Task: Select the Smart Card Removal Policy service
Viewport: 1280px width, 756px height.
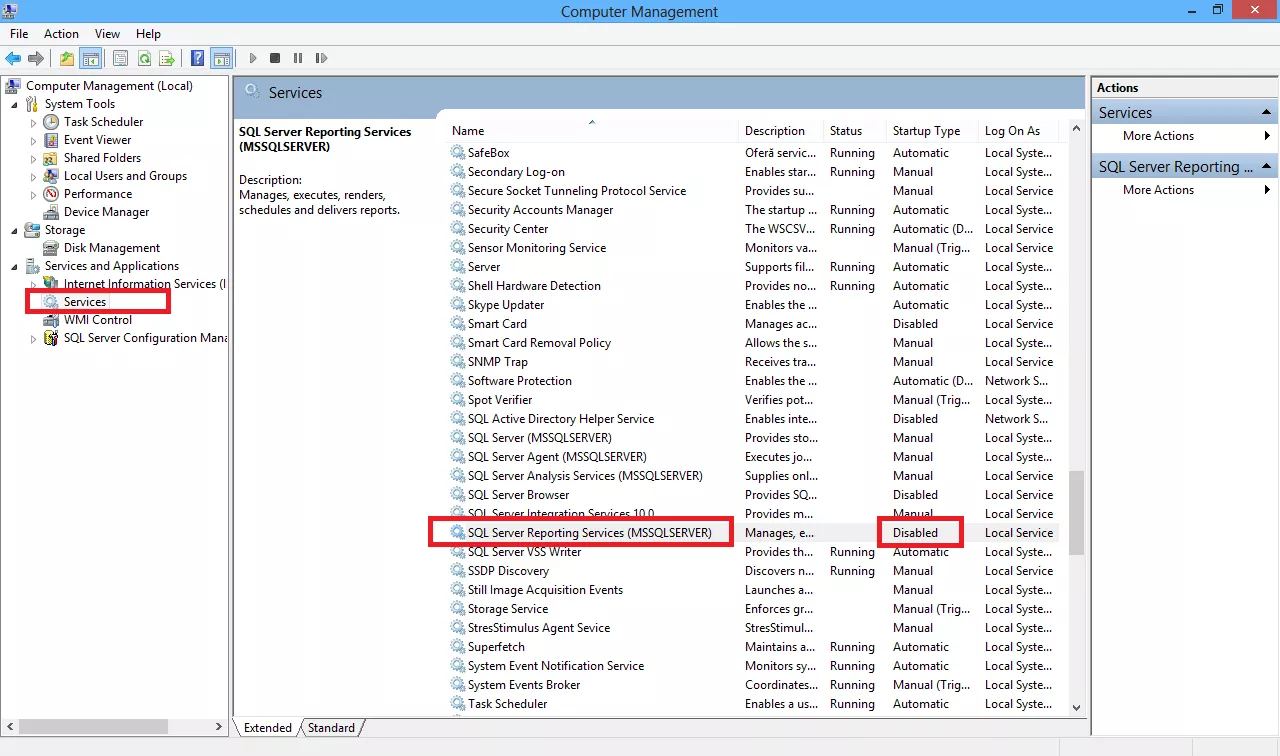Action: coord(752,343)
